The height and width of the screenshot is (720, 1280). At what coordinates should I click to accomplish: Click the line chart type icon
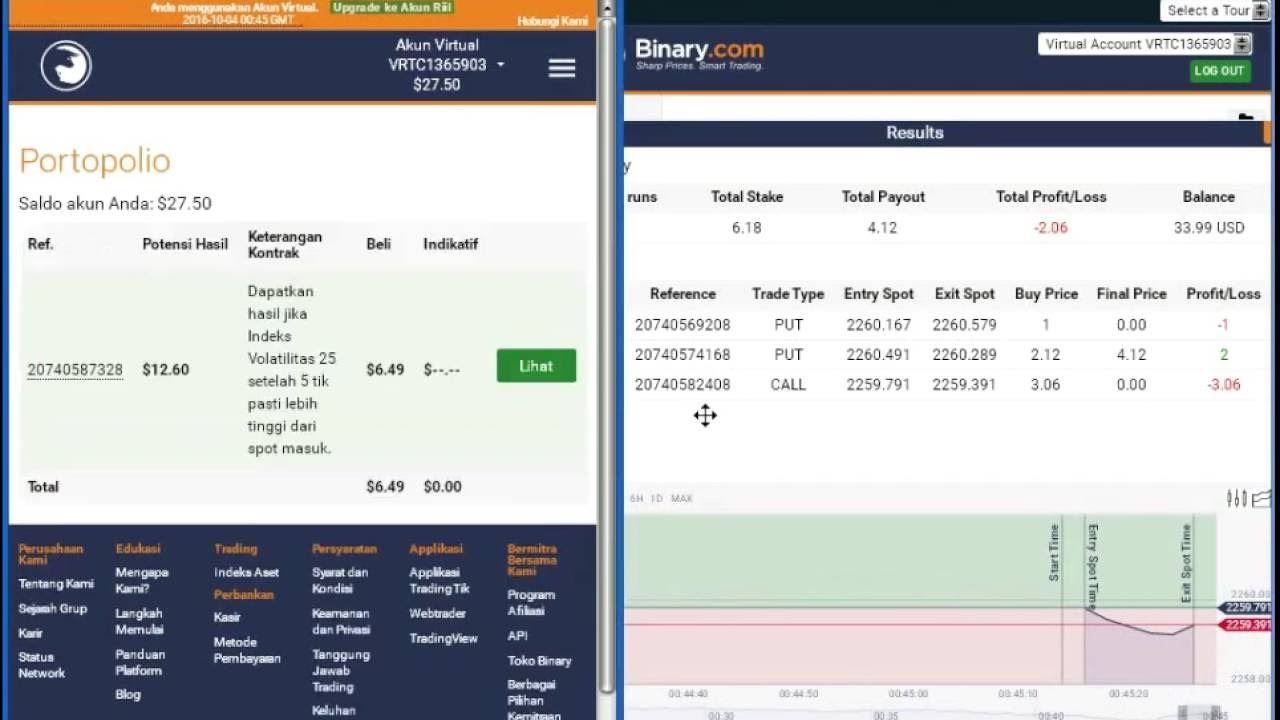1262,498
